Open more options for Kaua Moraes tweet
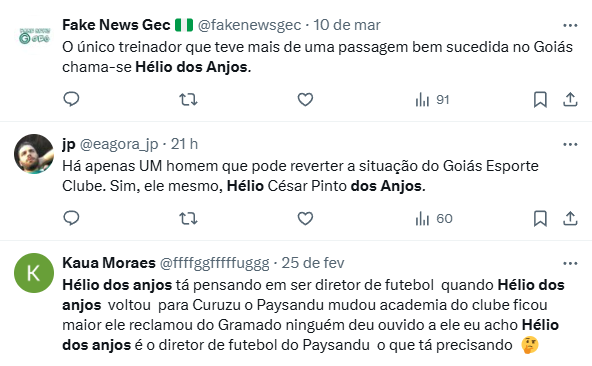 pos(570,264)
